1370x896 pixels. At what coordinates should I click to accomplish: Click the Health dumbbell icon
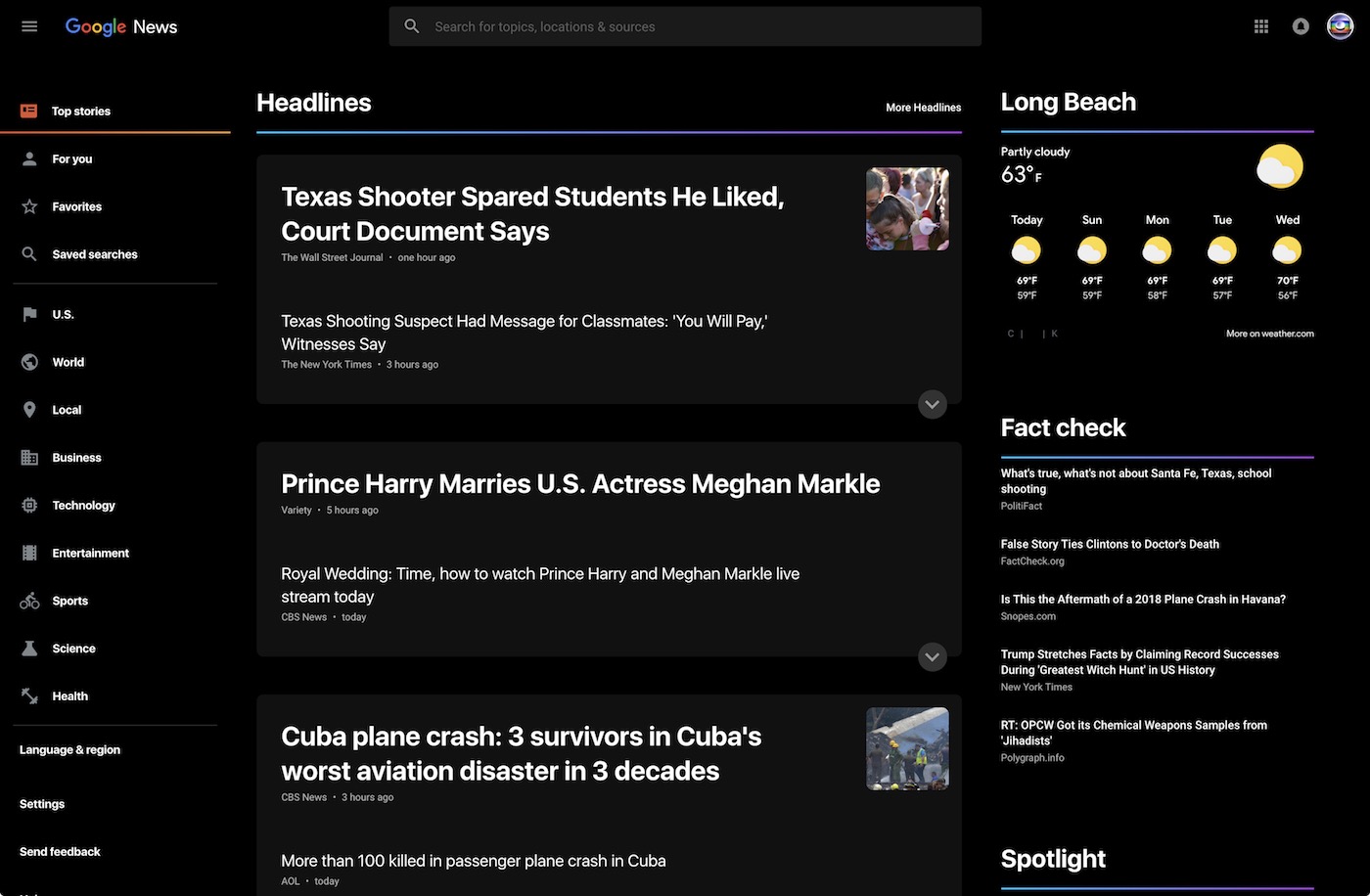click(x=29, y=695)
